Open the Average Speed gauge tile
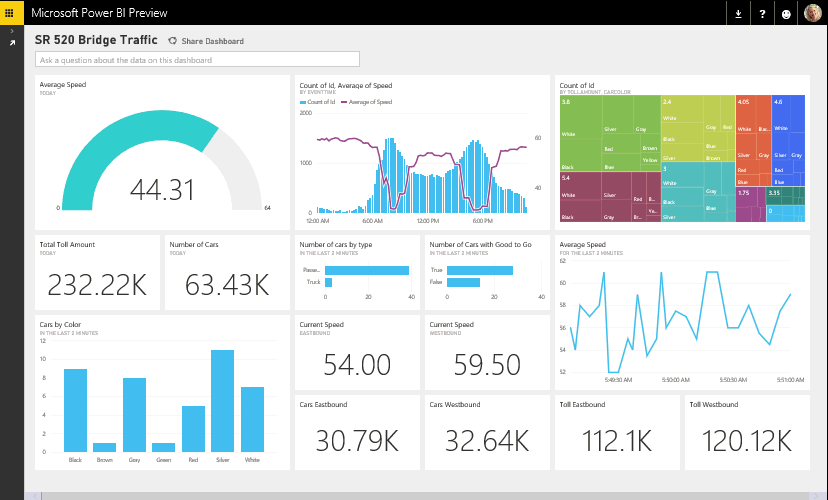 [x=162, y=152]
